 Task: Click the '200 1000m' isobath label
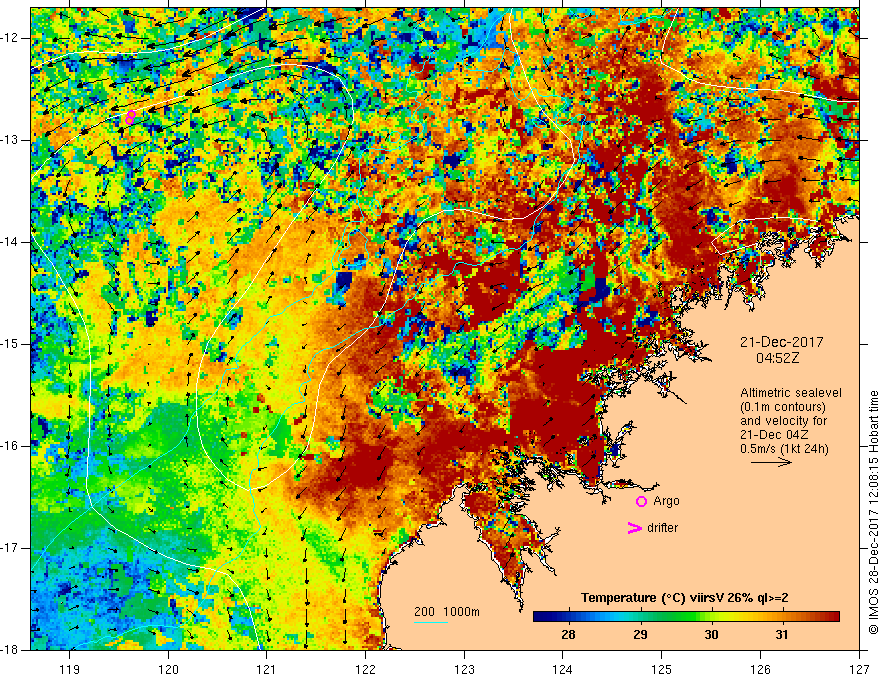pos(447,612)
